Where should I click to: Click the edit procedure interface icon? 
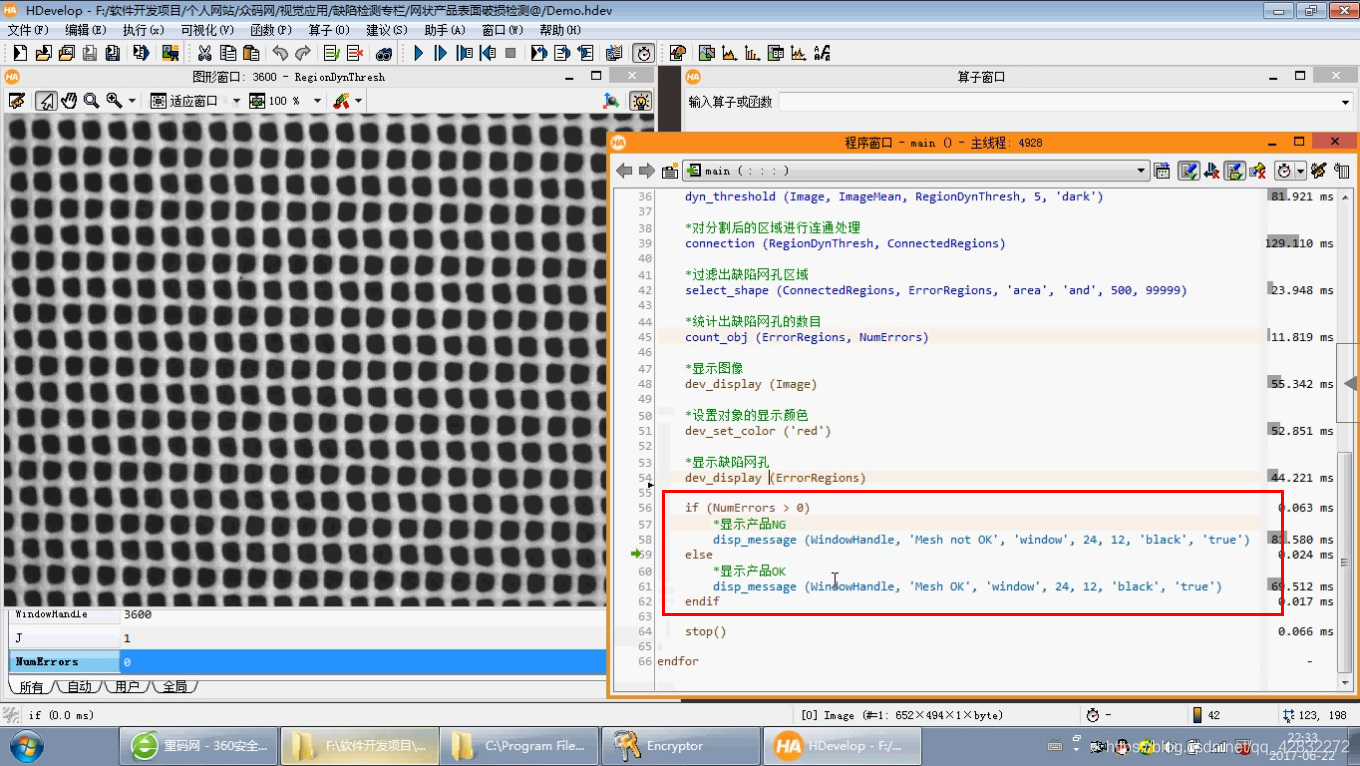pyautogui.click(x=1162, y=171)
